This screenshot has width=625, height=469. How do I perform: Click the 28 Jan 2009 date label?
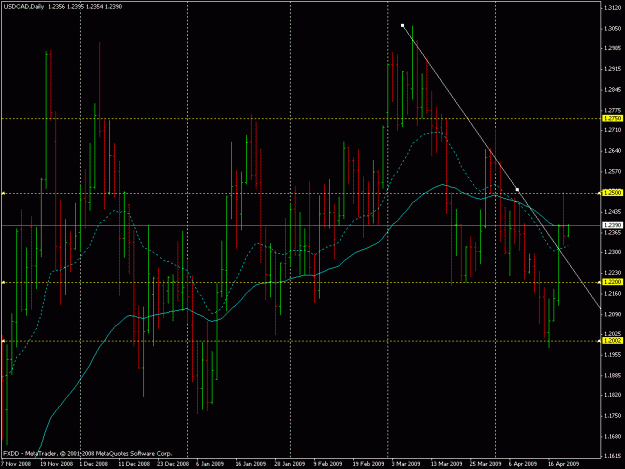coord(289,464)
